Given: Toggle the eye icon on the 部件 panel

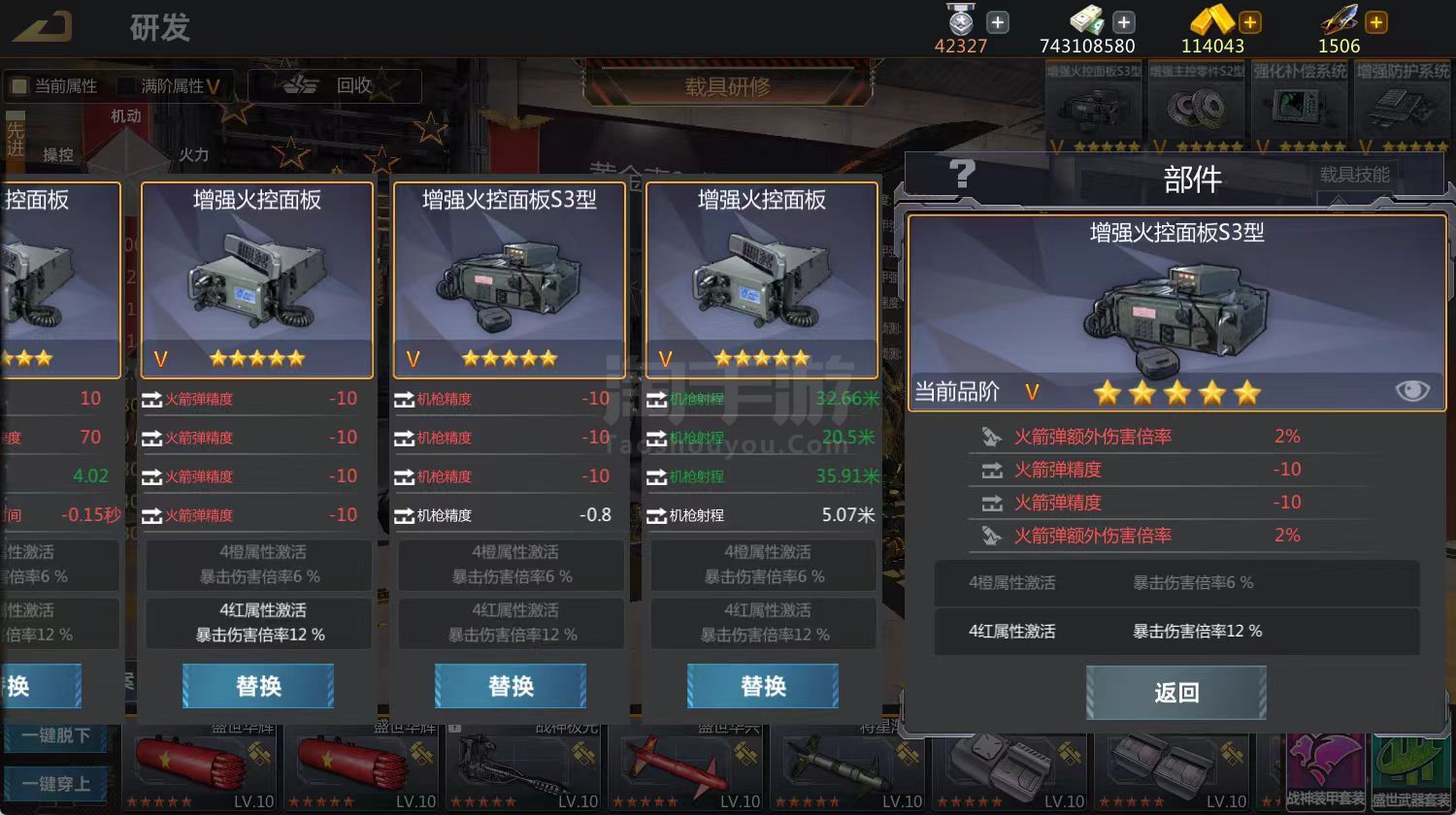Looking at the screenshot, I should 1412,390.
